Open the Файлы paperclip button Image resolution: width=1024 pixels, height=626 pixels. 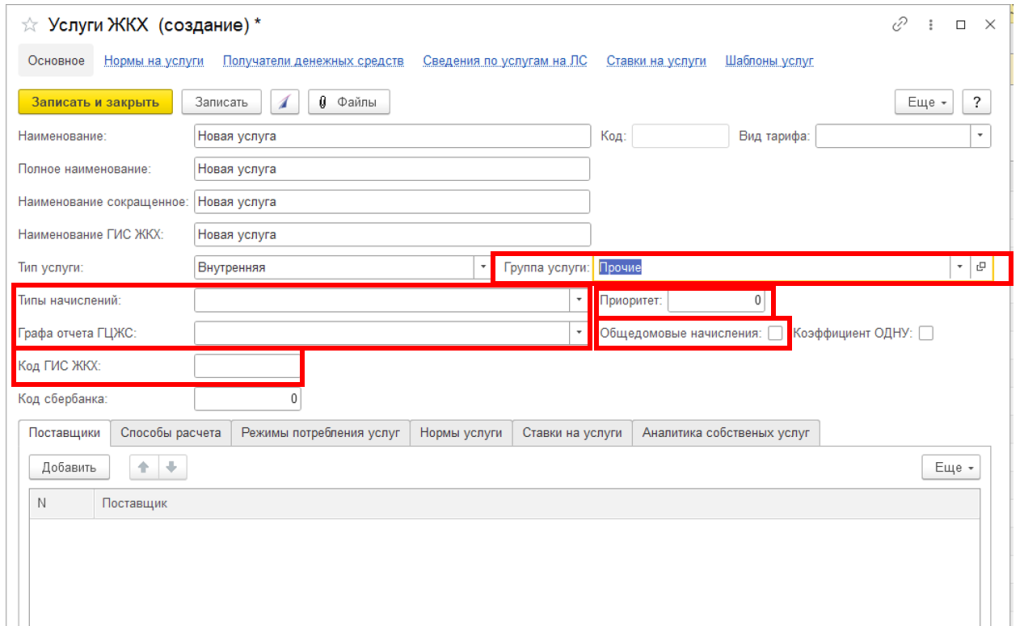pos(349,102)
